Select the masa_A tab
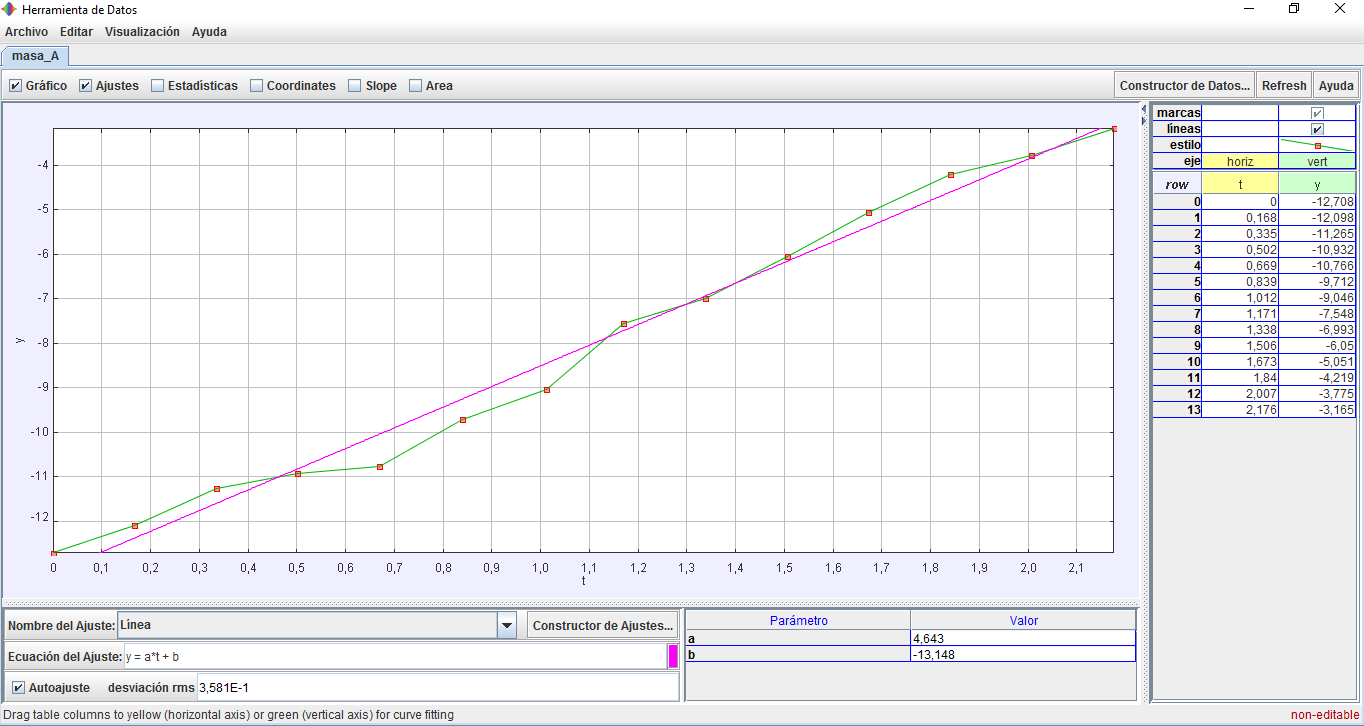Image resolution: width=1364 pixels, height=726 pixels. tap(35, 56)
